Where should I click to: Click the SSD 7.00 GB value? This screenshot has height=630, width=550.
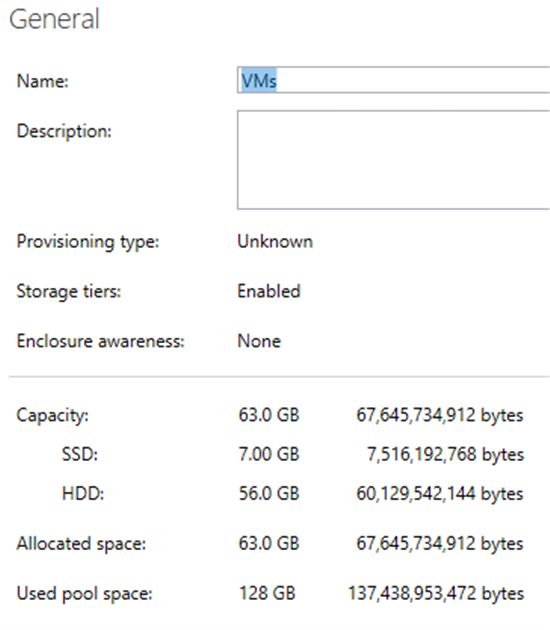point(269,454)
